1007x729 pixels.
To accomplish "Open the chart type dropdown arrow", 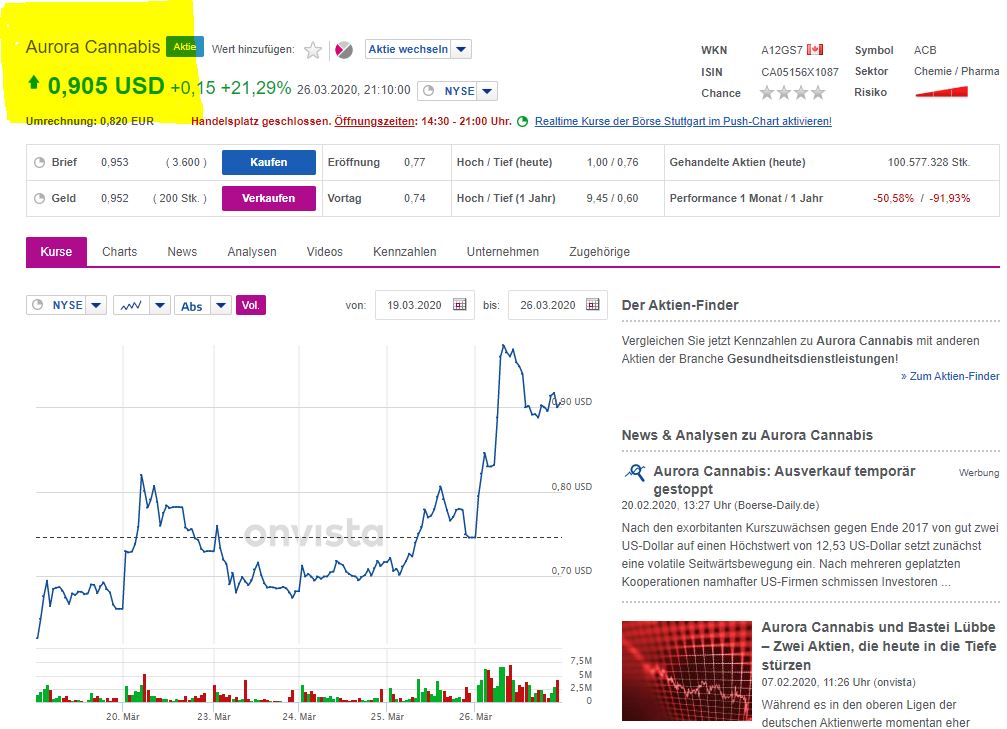I will 160,305.
